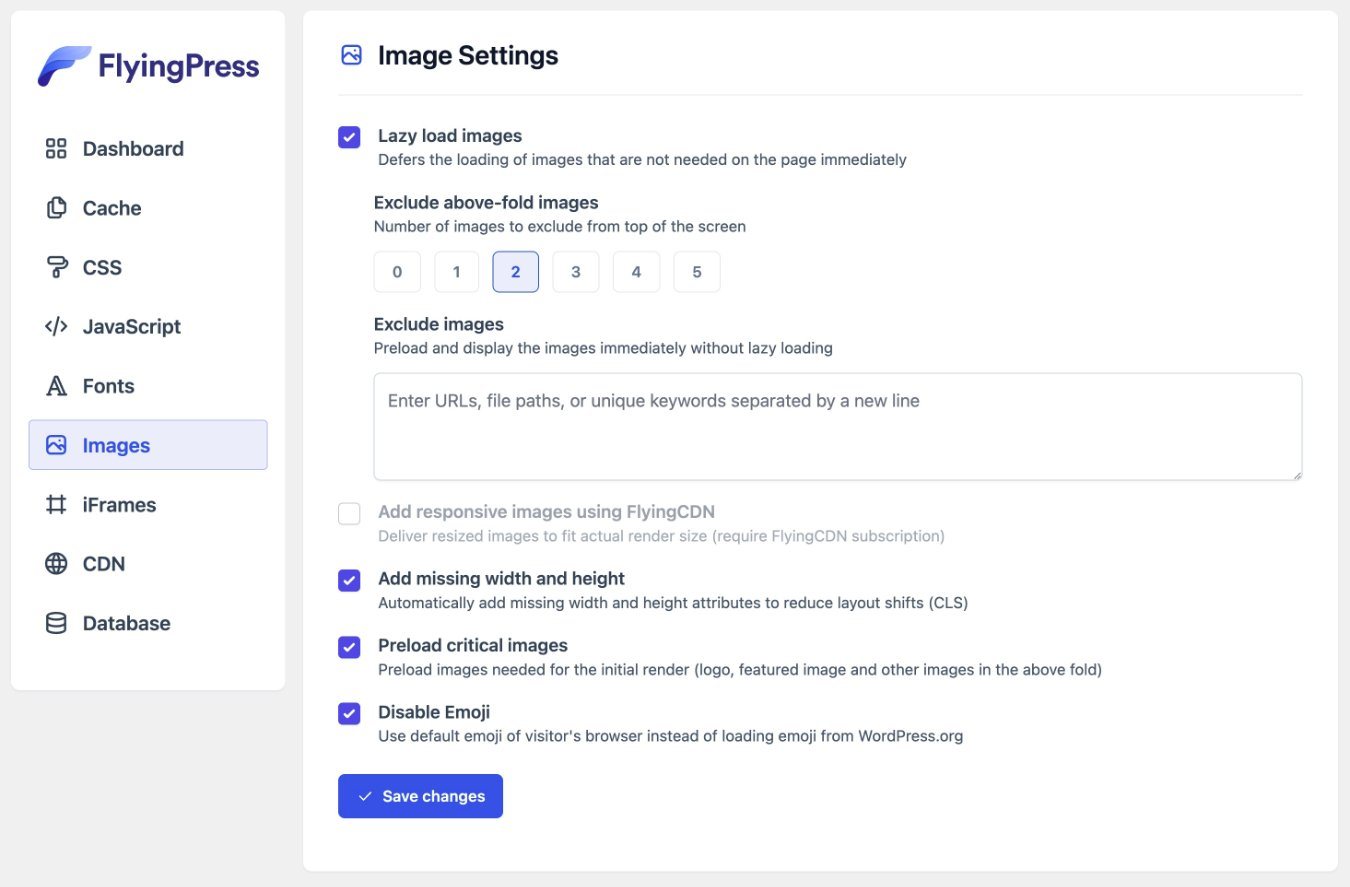Click the CSS paint roller icon
Viewport: 1350px width, 887px height.
56,267
